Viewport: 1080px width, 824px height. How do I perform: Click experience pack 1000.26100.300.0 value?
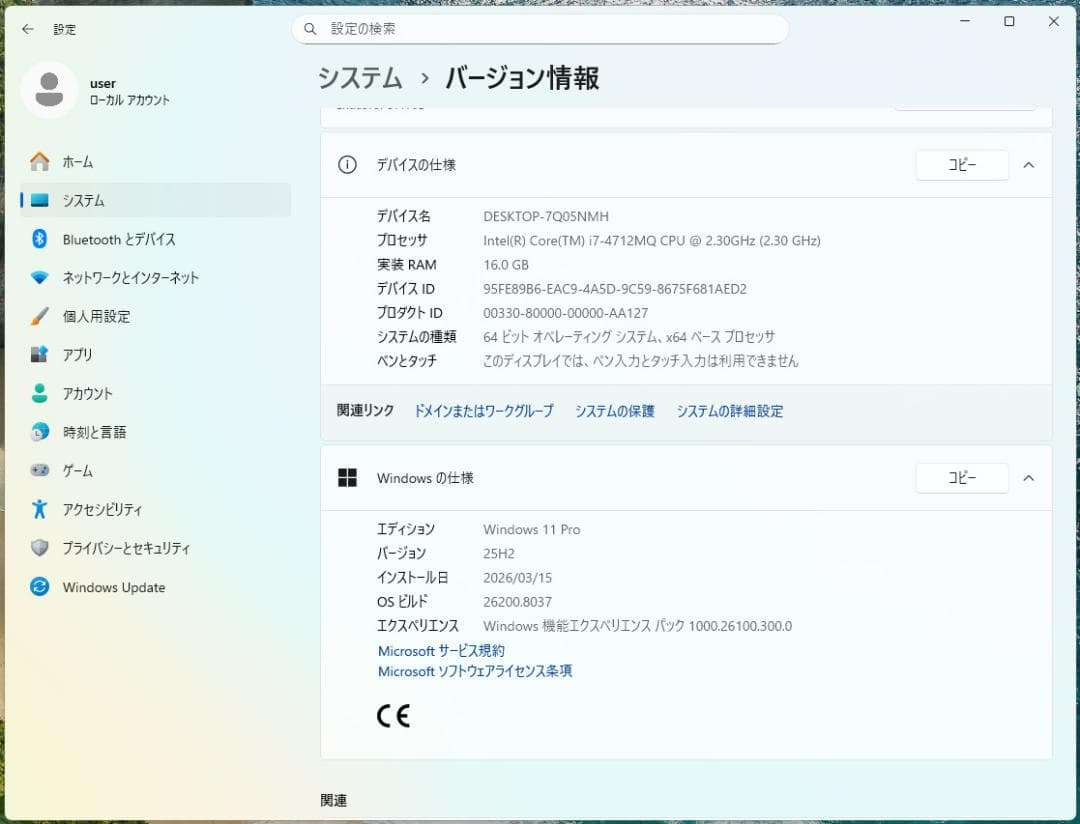(x=637, y=626)
